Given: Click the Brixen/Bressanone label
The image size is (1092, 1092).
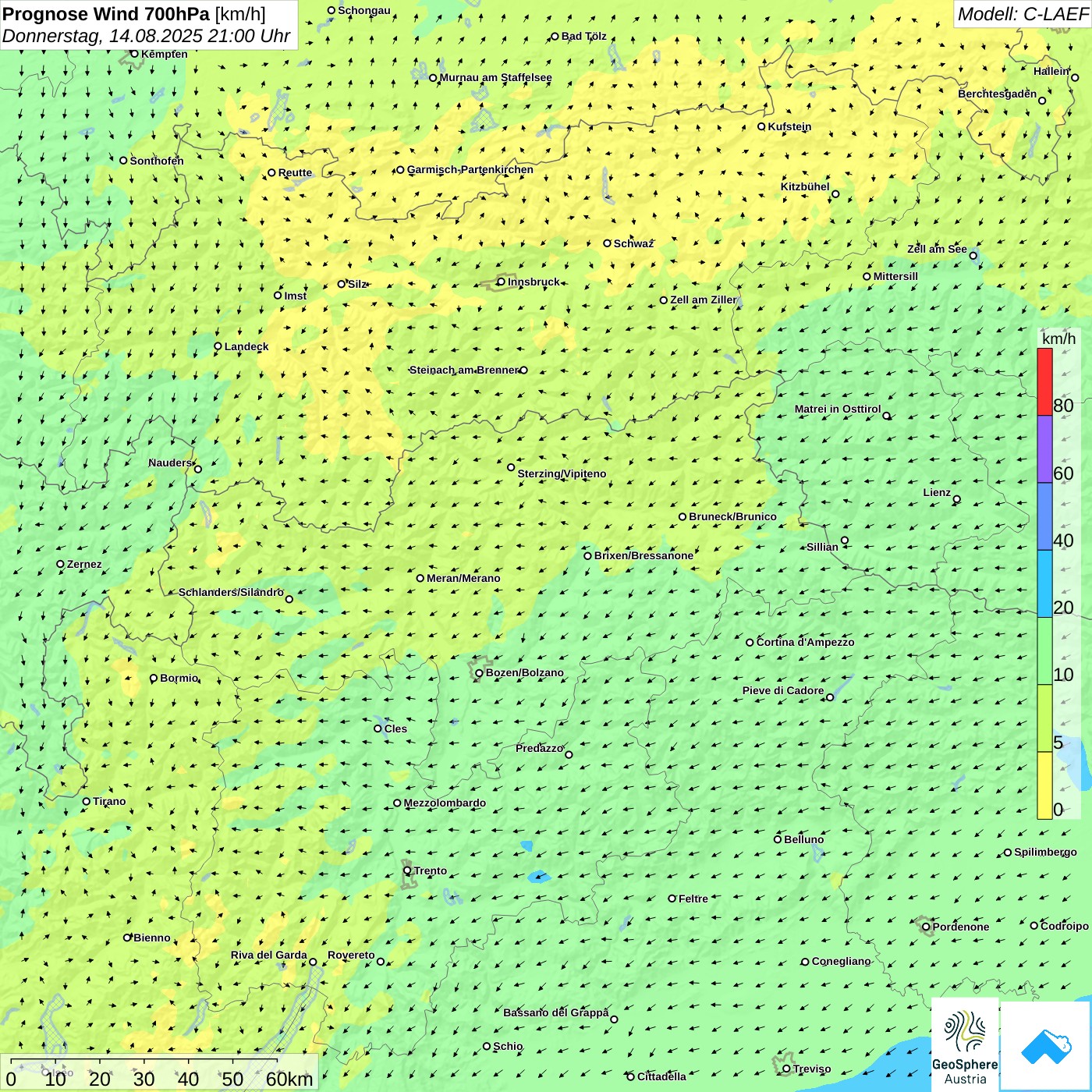Looking at the screenshot, I should click(643, 555).
